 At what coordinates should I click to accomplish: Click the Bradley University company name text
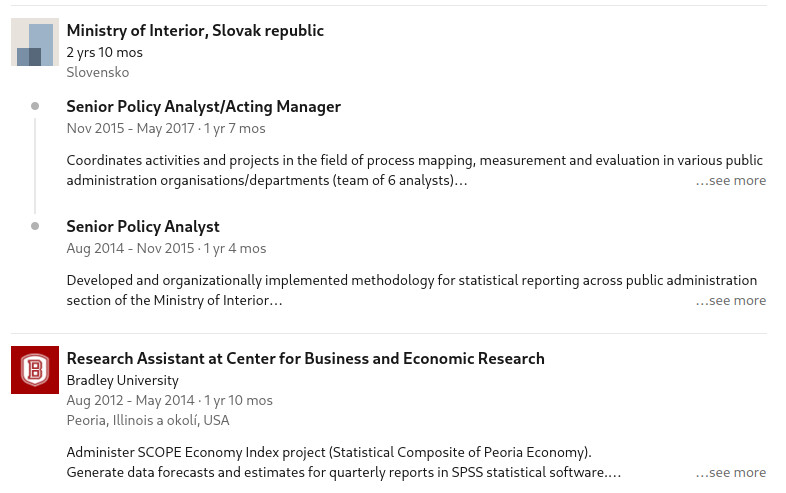[x=122, y=380]
